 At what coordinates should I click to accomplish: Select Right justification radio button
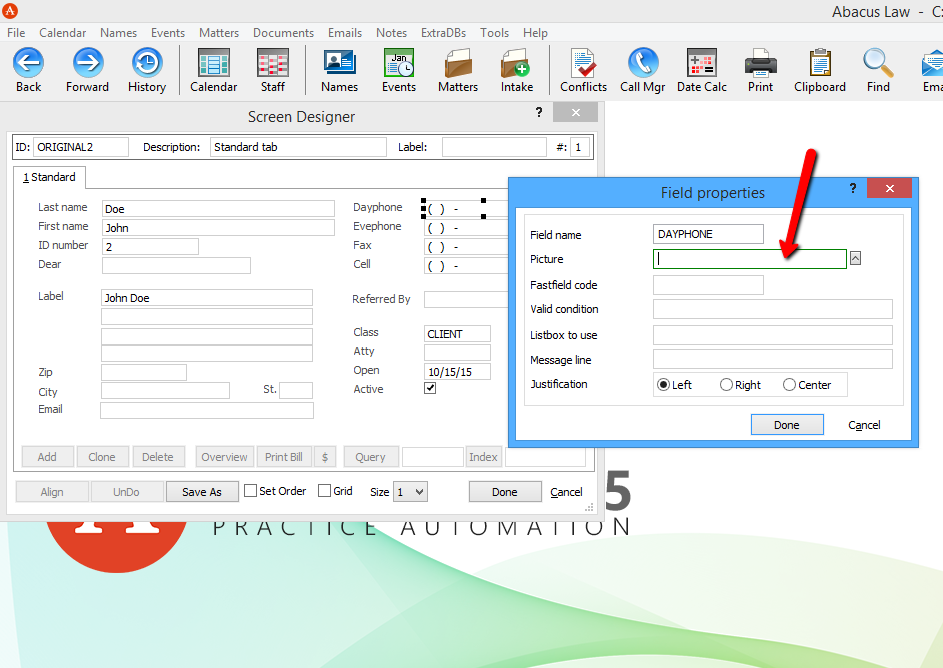[726, 385]
